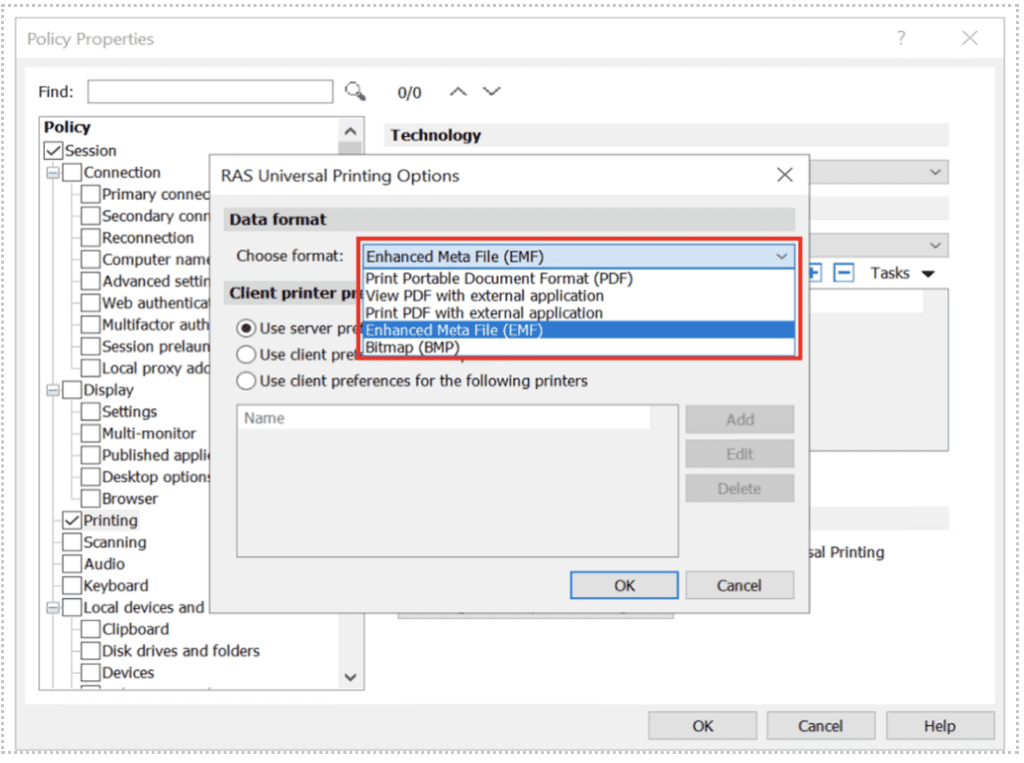1024x763 pixels.
Task: Uncheck the Printing policy checkbox
Action: point(72,521)
